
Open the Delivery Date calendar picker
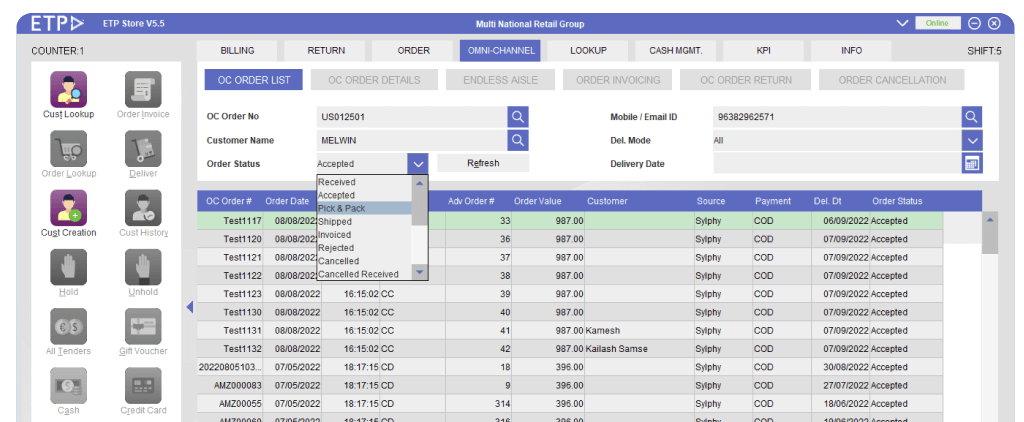click(972, 163)
